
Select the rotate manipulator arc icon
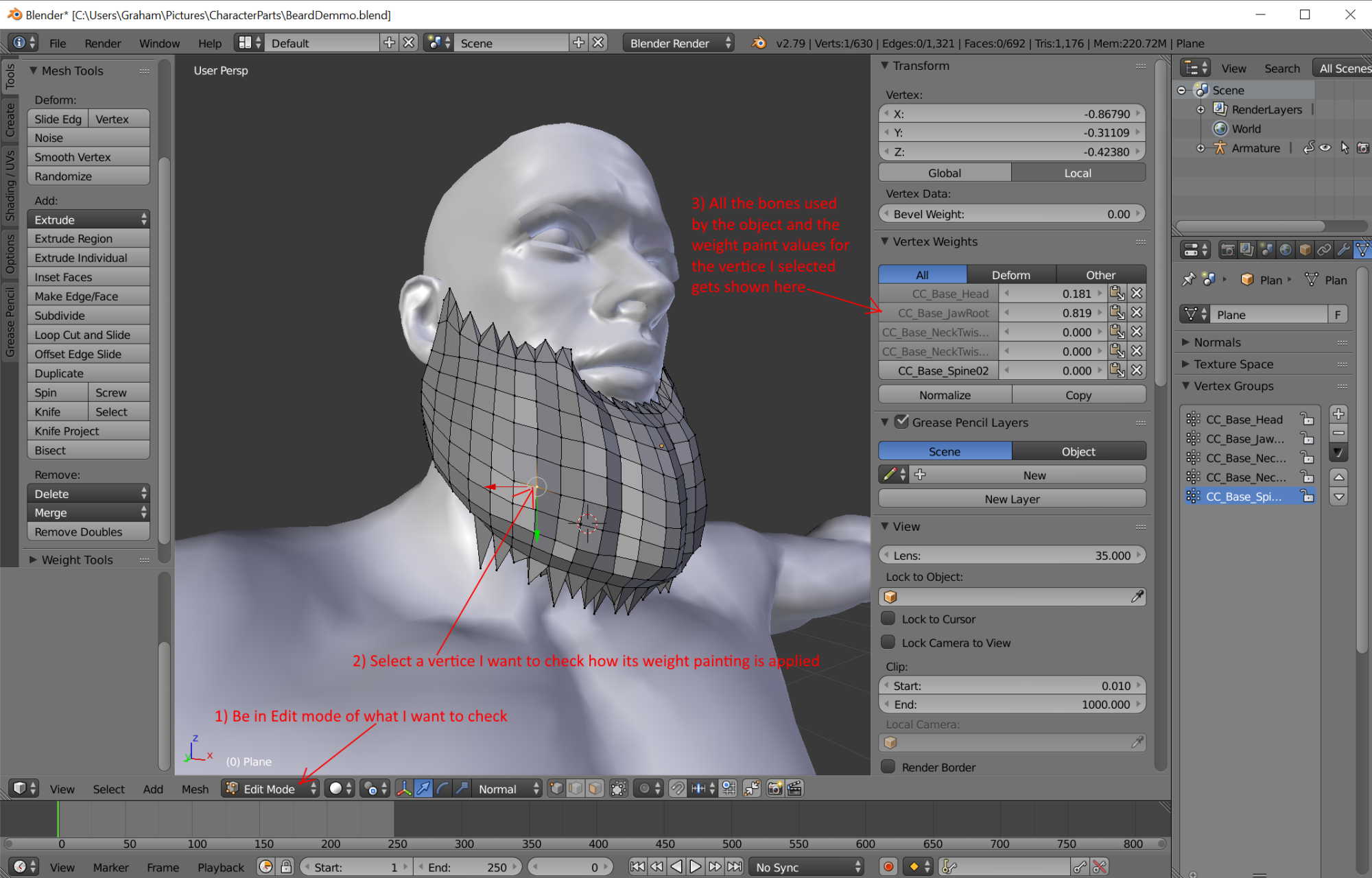pos(442,789)
